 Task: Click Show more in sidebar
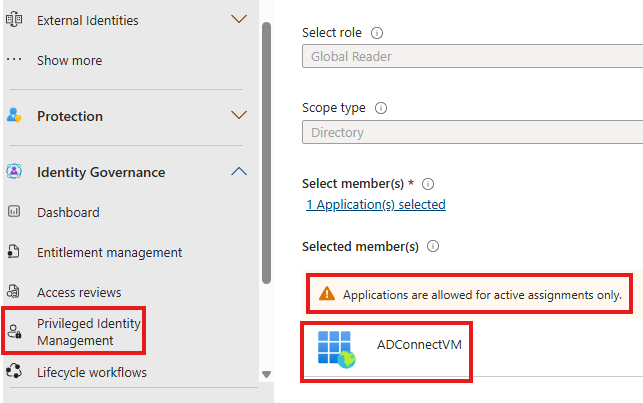69,60
